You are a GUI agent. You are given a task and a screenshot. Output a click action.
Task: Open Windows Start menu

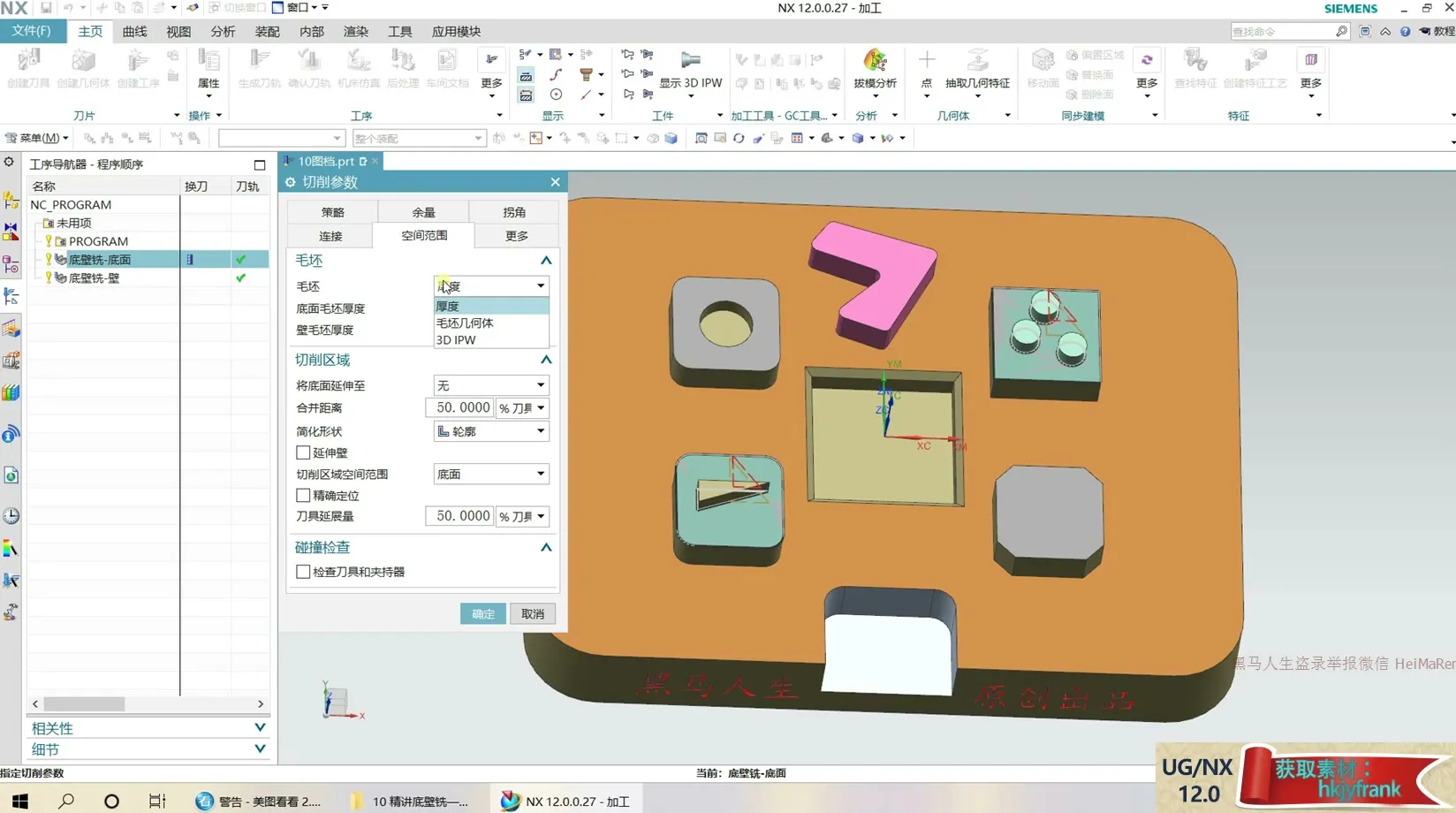[x=19, y=801]
